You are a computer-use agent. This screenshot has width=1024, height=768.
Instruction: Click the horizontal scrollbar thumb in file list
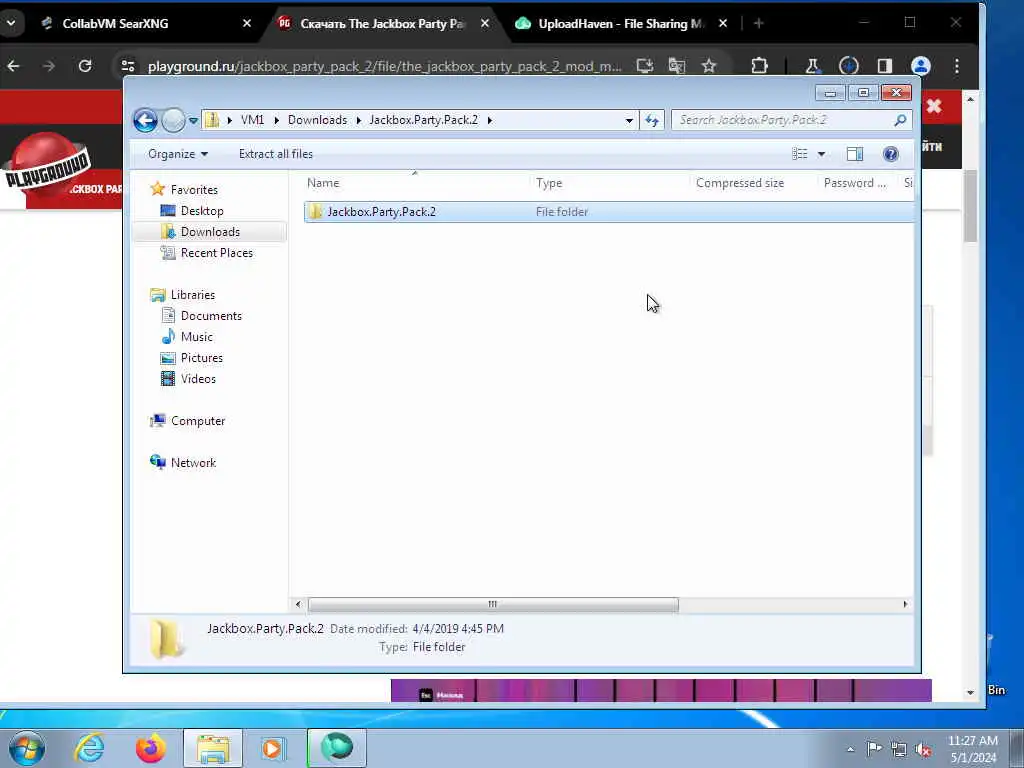point(493,605)
